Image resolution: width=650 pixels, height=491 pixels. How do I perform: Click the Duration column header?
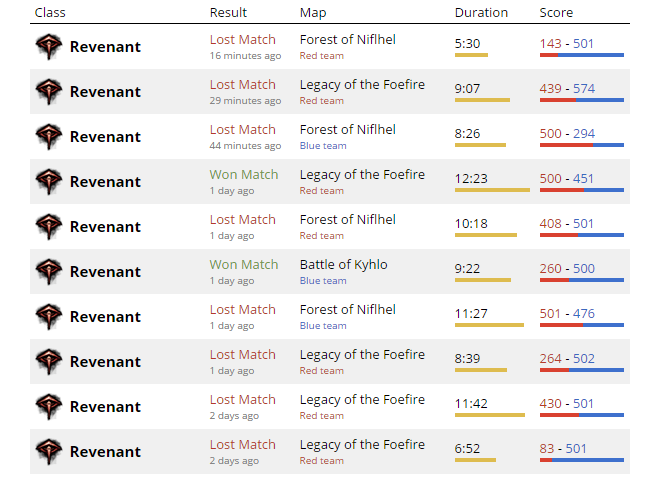pyautogui.click(x=481, y=13)
